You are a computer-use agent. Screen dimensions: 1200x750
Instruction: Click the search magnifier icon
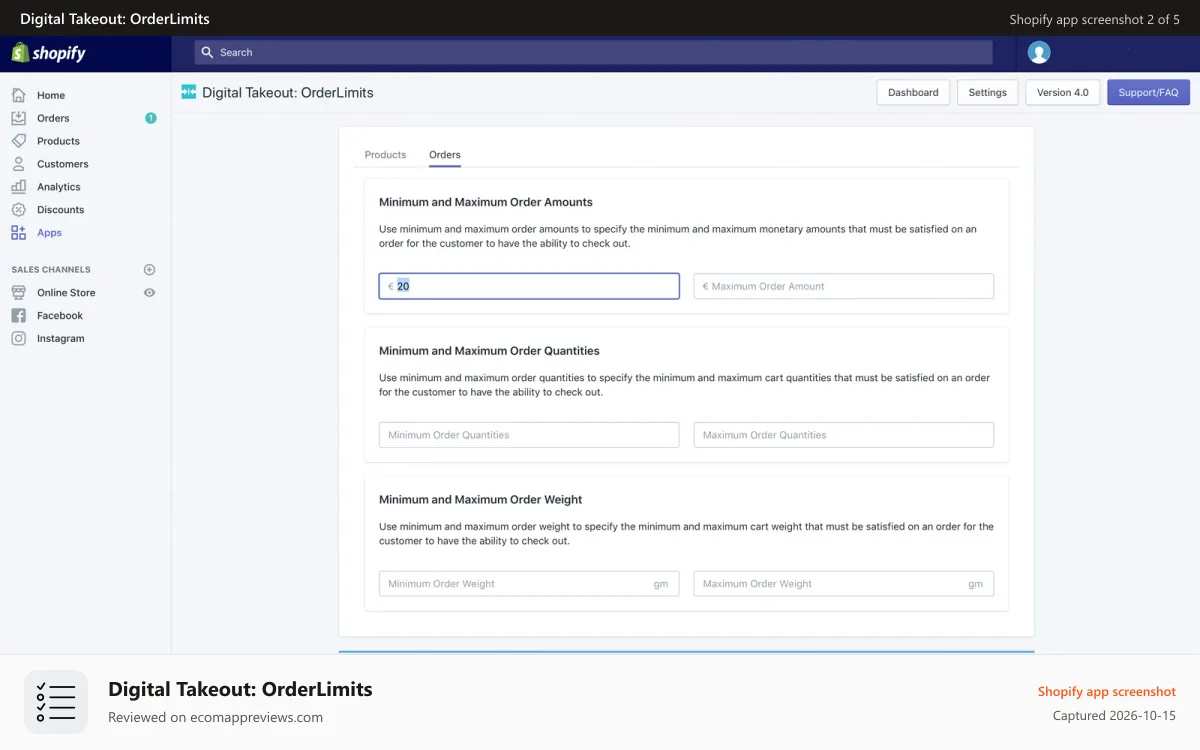[207, 53]
